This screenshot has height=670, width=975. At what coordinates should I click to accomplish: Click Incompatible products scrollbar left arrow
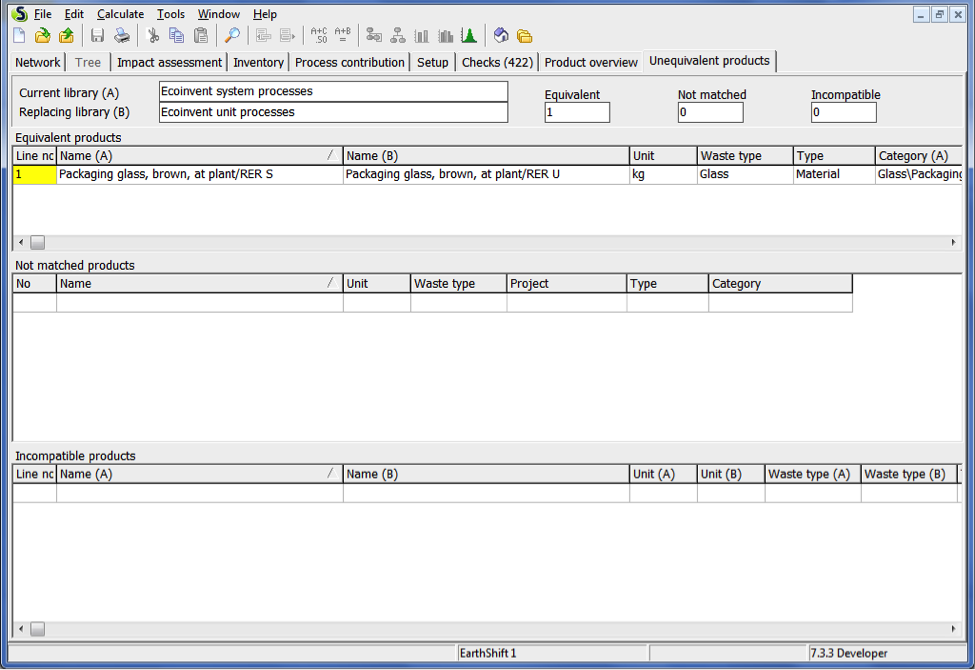(21, 629)
